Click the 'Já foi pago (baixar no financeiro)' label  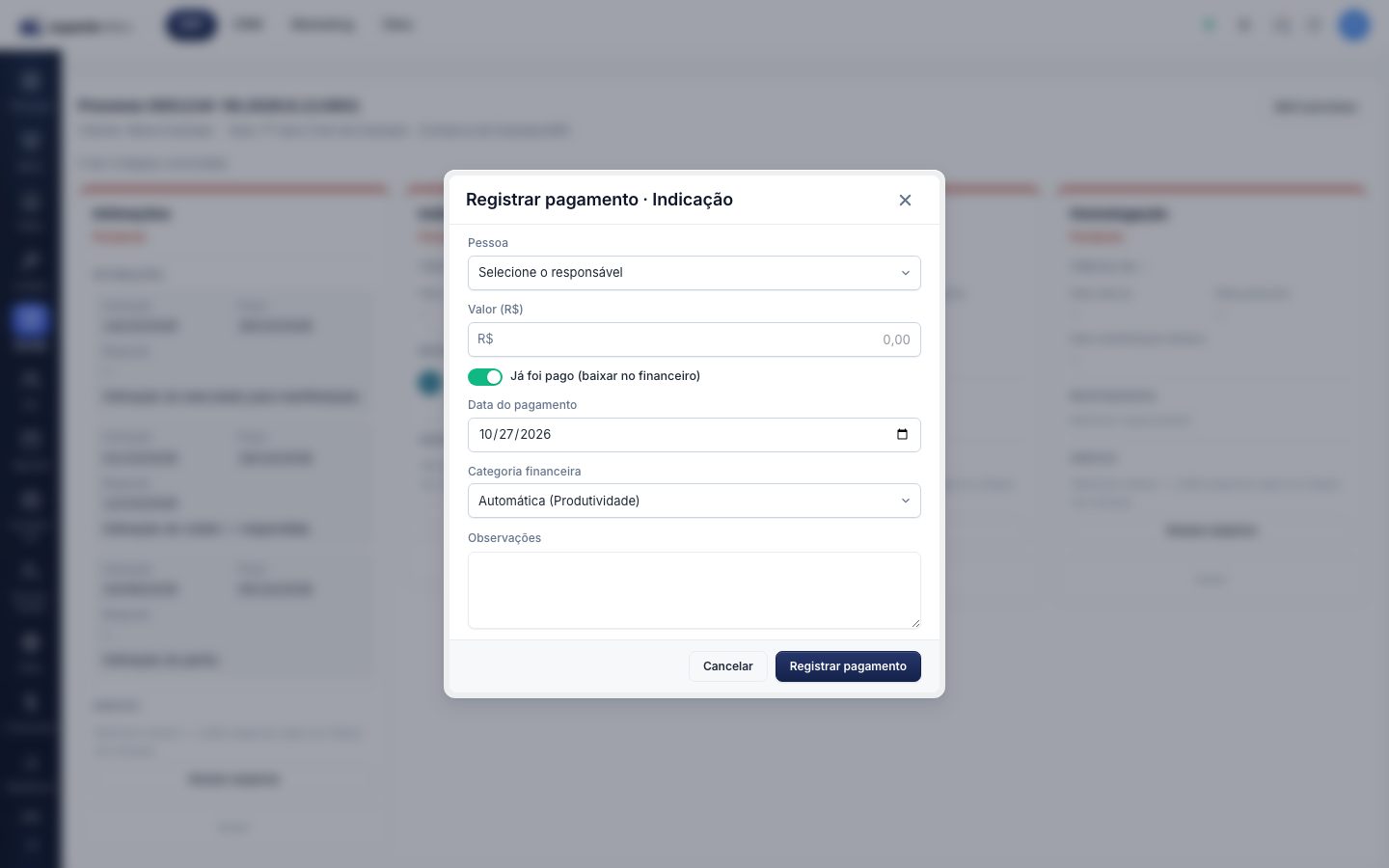coord(605,376)
